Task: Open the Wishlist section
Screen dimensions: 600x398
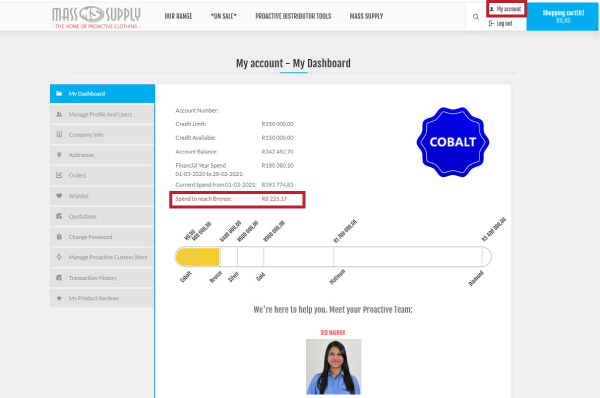Action: tap(102, 196)
